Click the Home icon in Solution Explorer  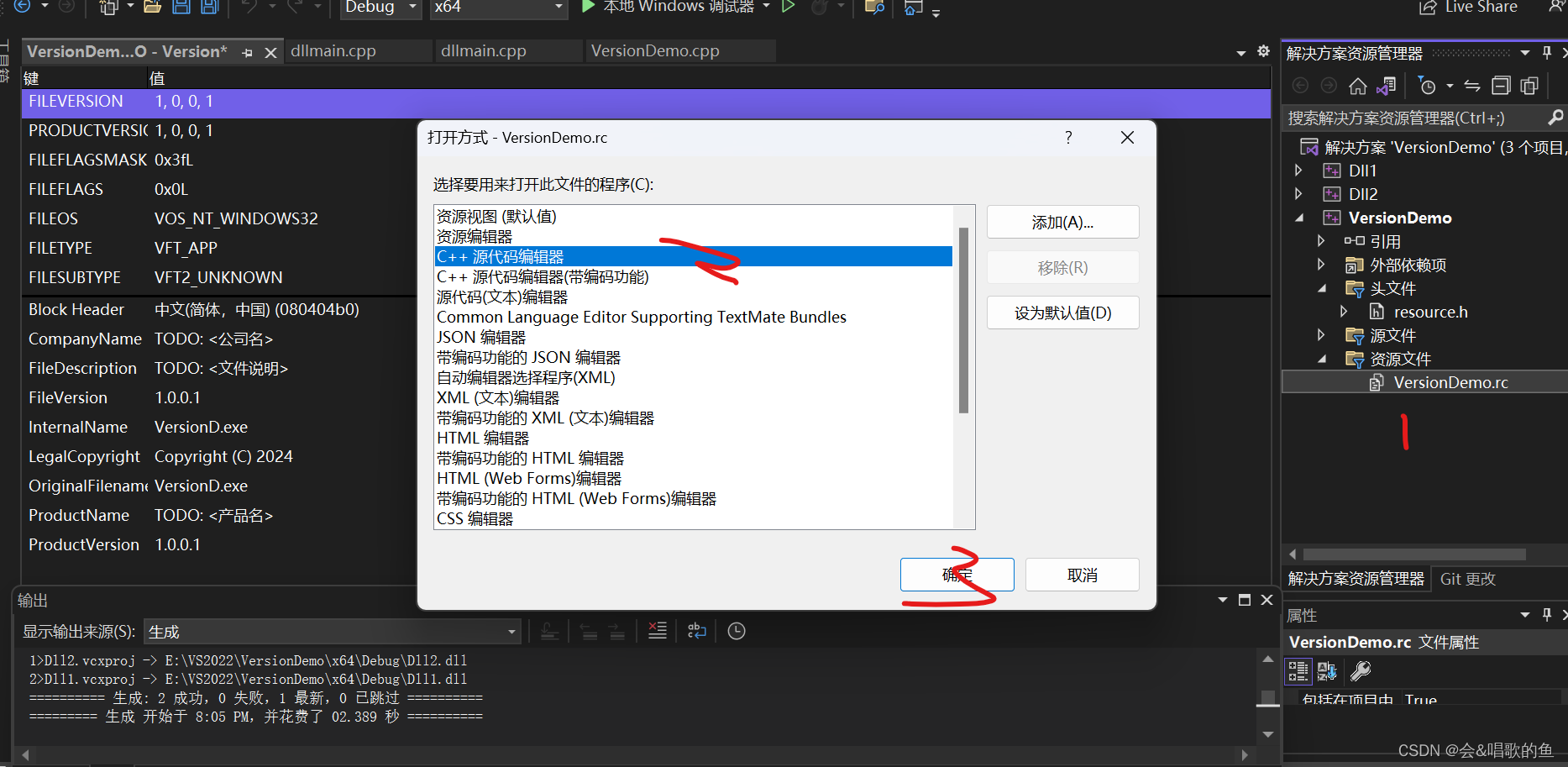tap(1358, 85)
